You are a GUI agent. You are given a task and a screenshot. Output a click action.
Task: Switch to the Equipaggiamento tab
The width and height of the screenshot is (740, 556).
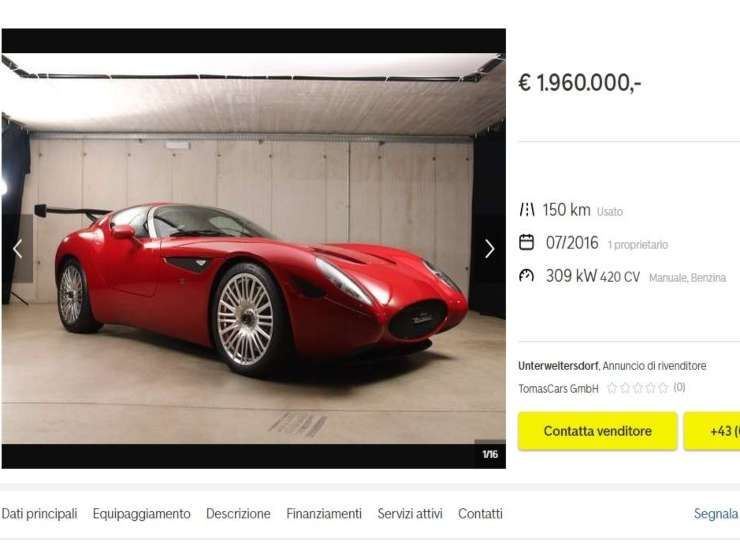pos(142,514)
